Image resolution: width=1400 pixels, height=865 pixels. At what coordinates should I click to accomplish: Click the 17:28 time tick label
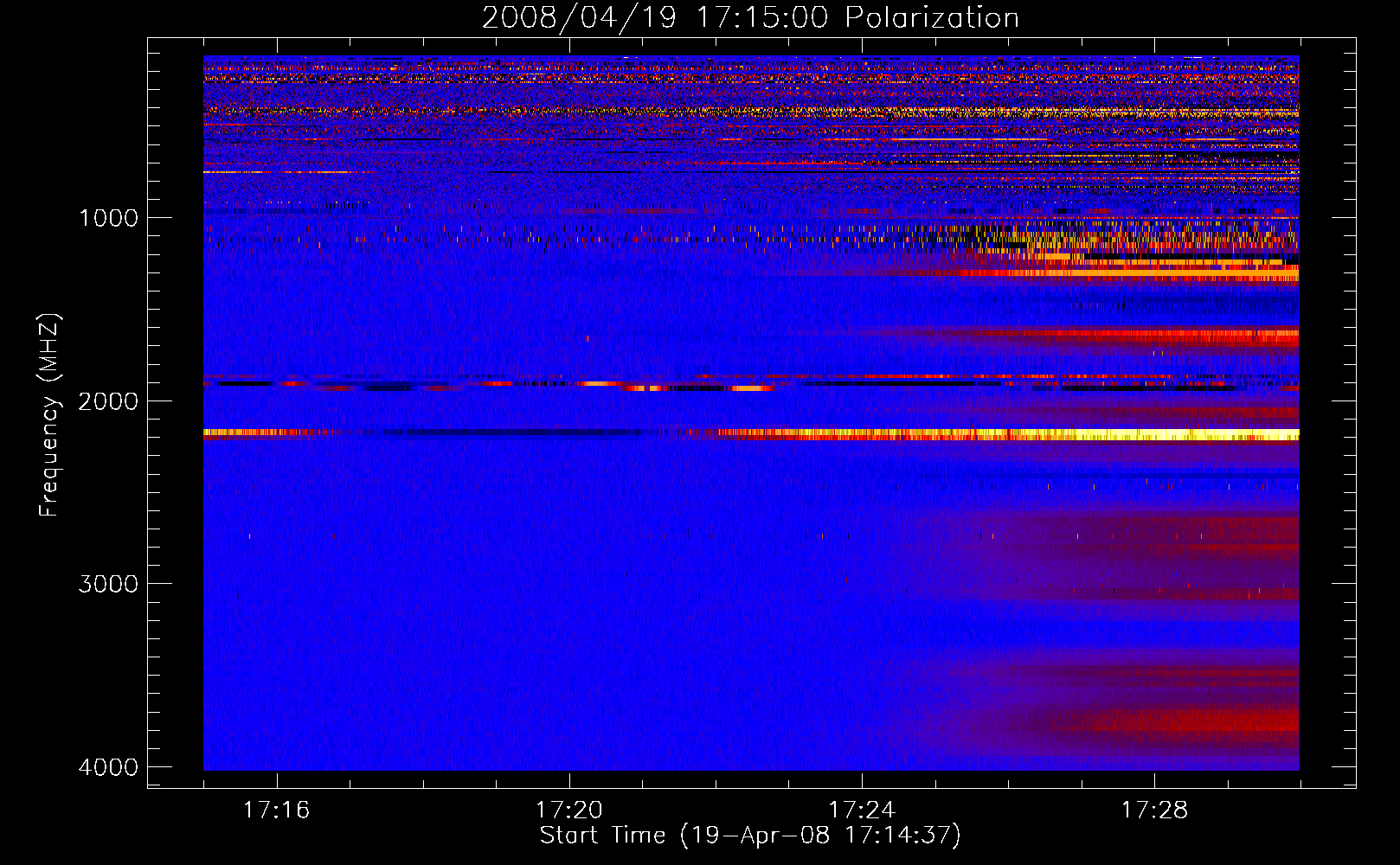[1155, 811]
